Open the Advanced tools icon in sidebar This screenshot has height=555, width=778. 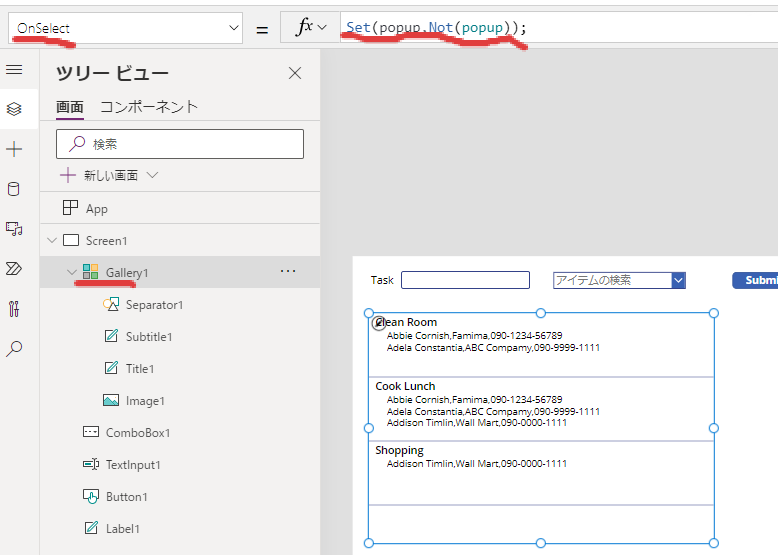tap(14, 308)
